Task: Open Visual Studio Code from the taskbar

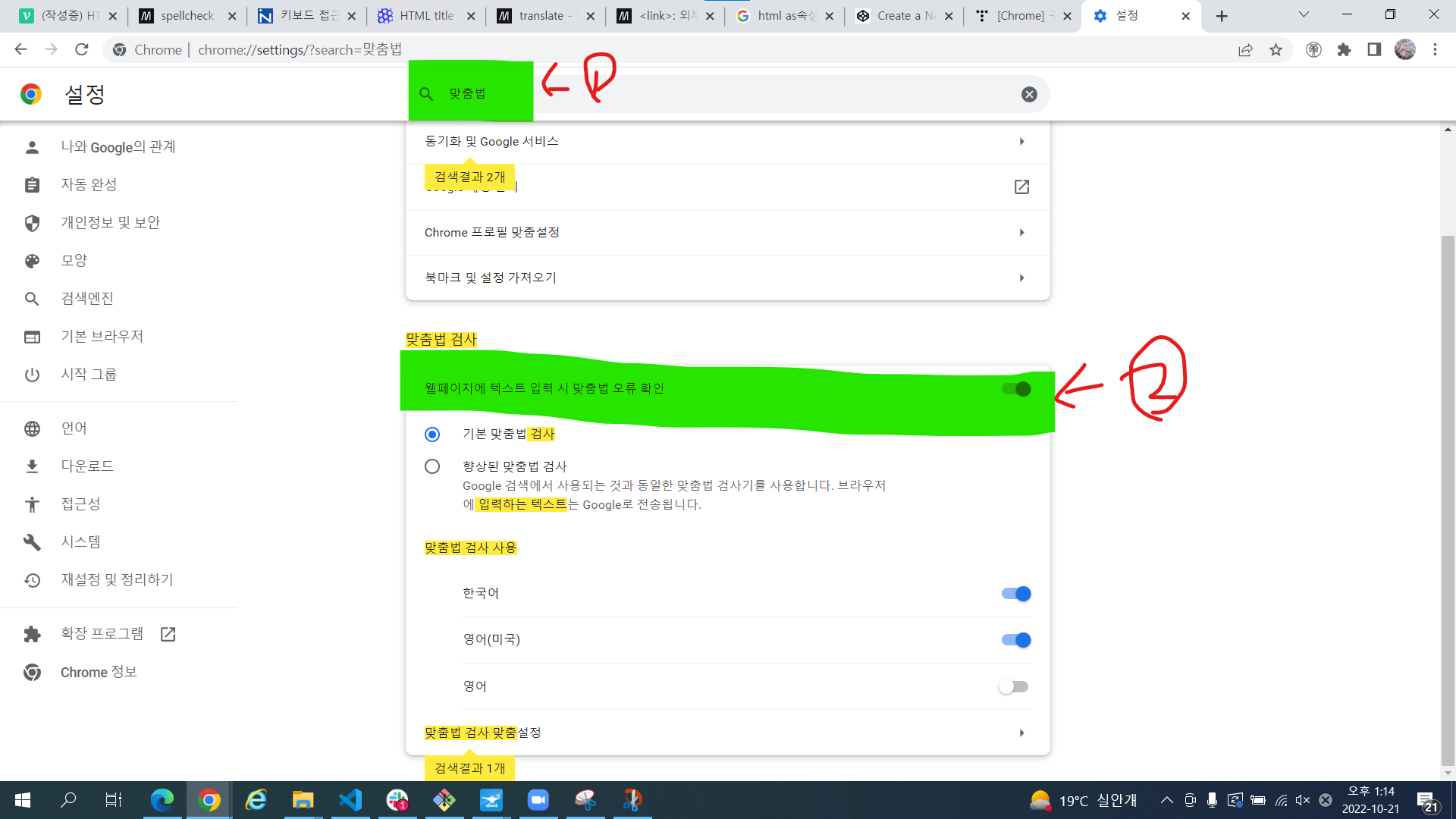Action: click(x=350, y=800)
